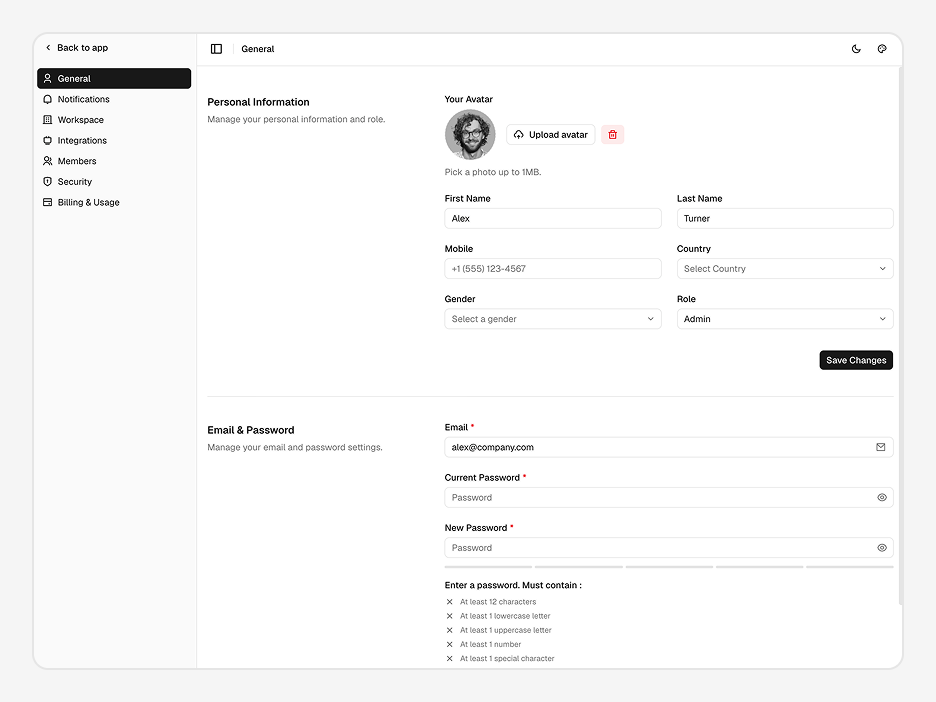Click the Current Password input field
Image resolution: width=936 pixels, height=702 pixels.
(669, 497)
